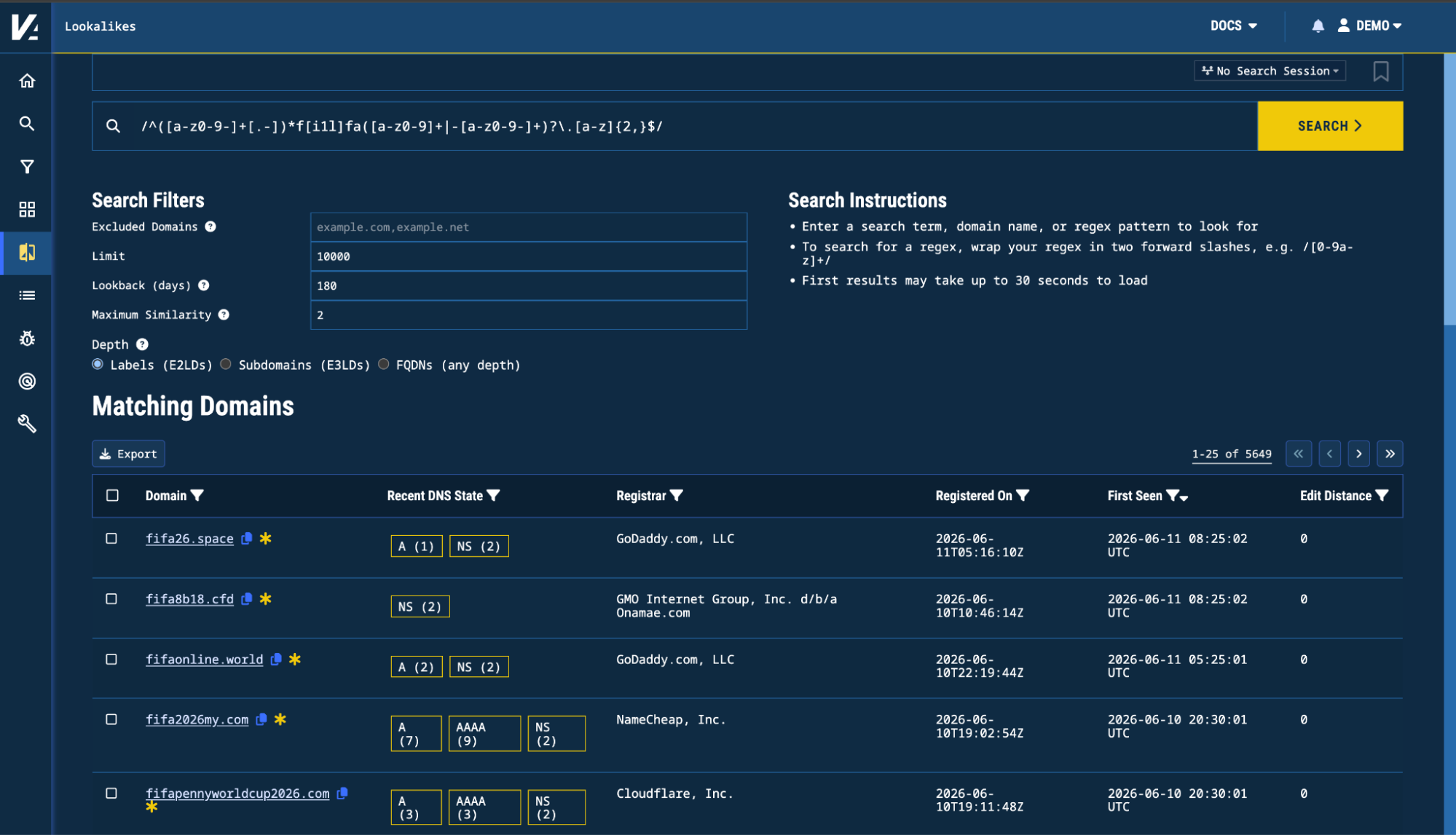The width and height of the screenshot is (1456, 835).
Task: Copy fifa8b18.cfd domain with copy icon
Action: (246, 598)
